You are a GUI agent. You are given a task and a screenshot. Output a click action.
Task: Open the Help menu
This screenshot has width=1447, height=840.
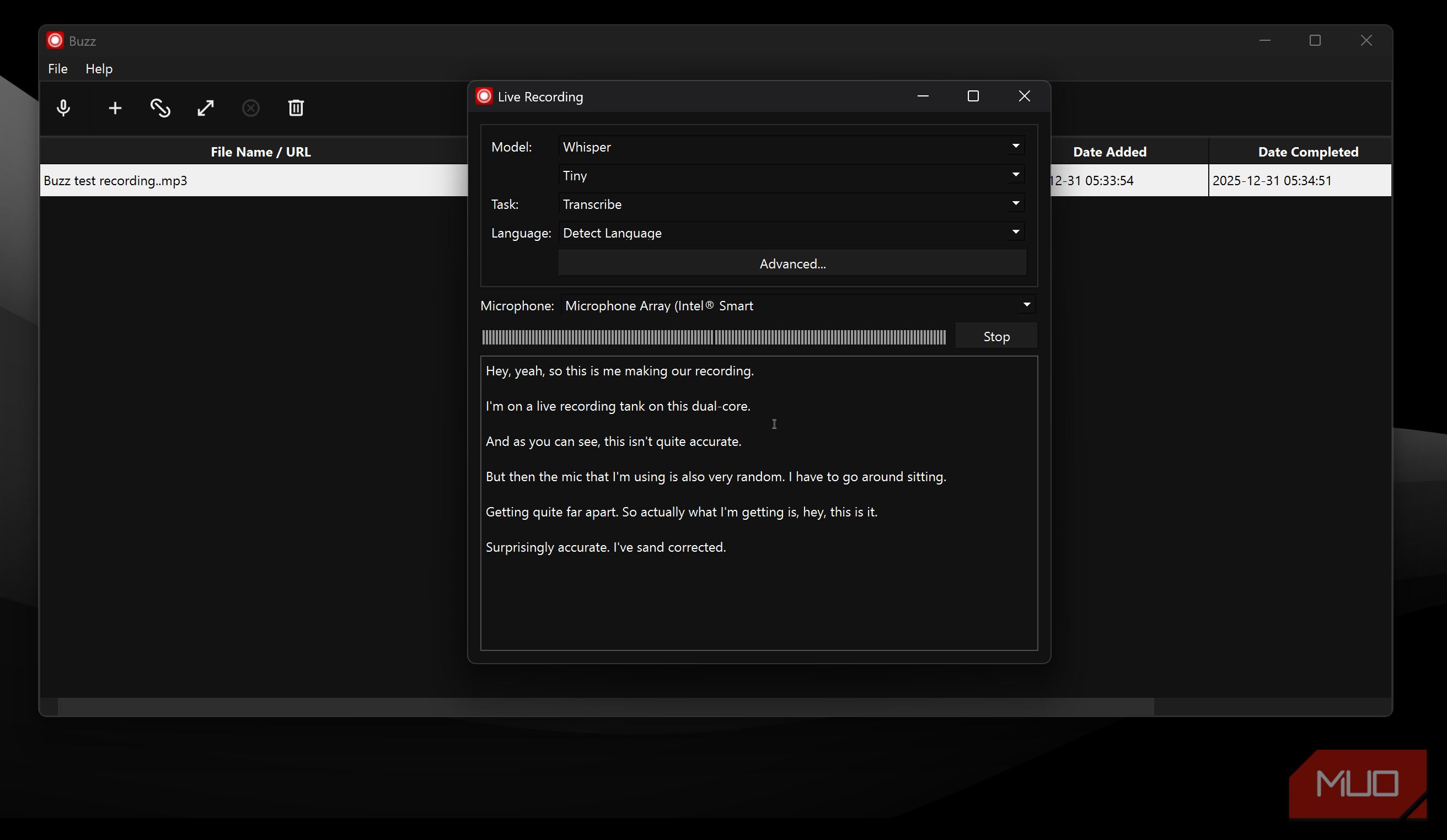pyautogui.click(x=99, y=68)
